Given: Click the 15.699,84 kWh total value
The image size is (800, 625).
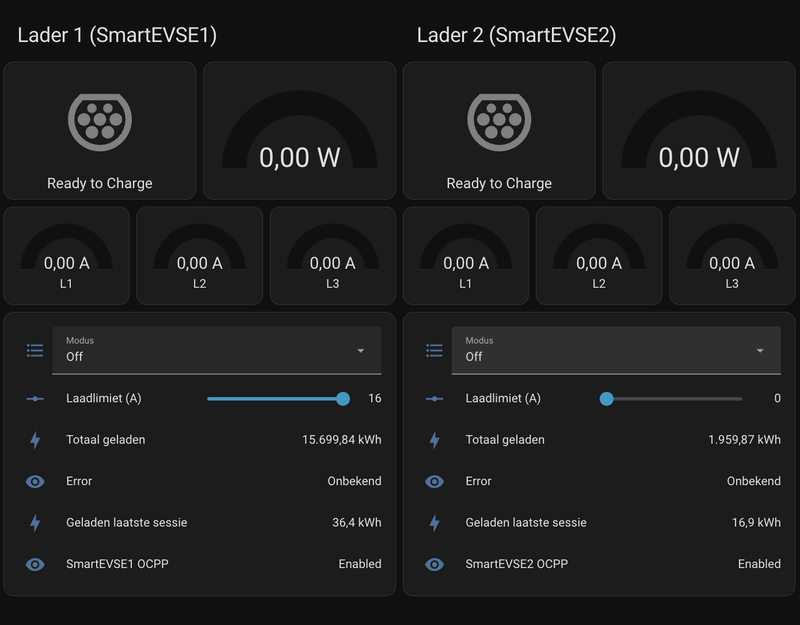Looking at the screenshot, I should (x=341, y=440).
